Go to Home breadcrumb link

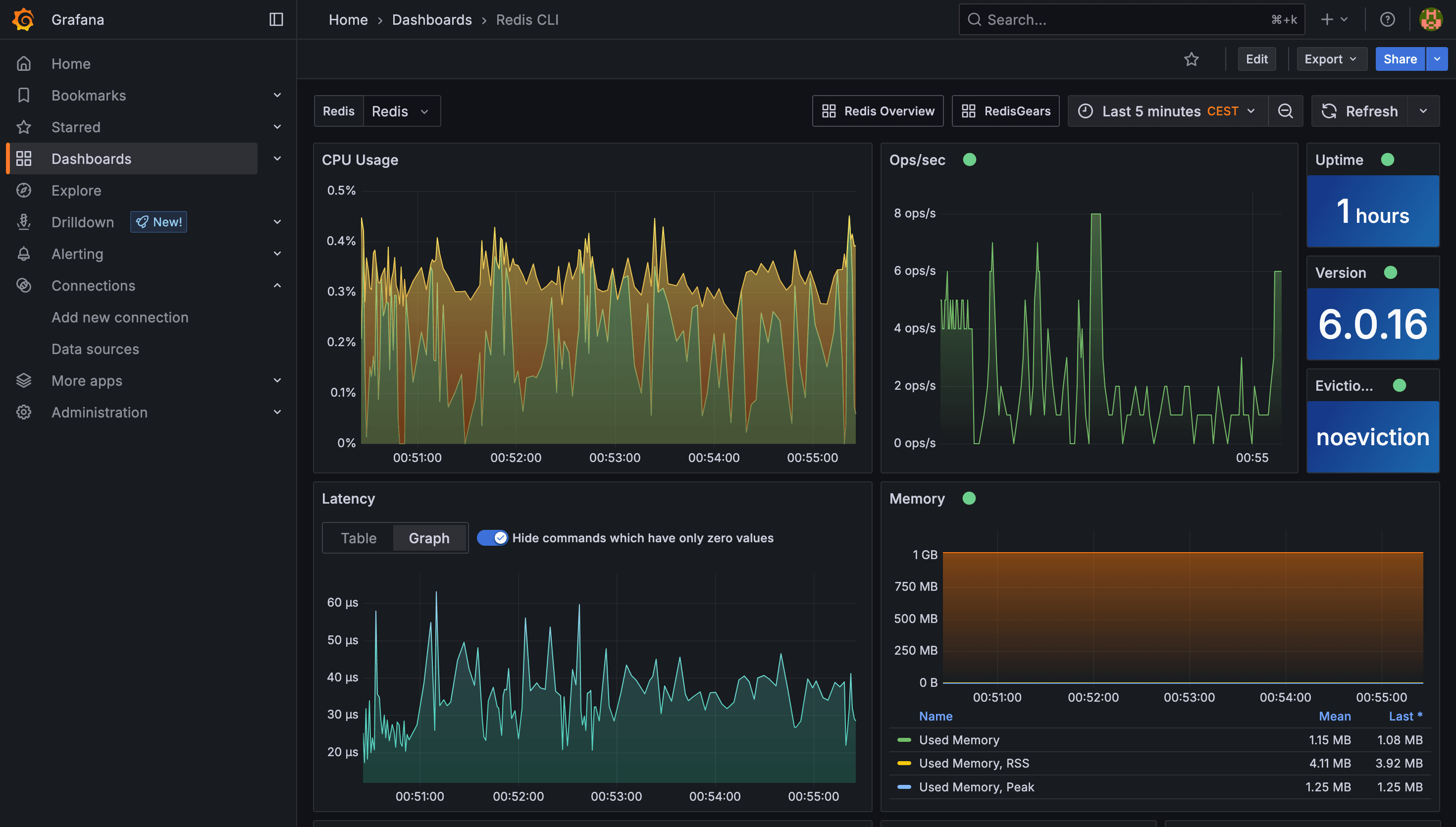[x=348, y=20]
